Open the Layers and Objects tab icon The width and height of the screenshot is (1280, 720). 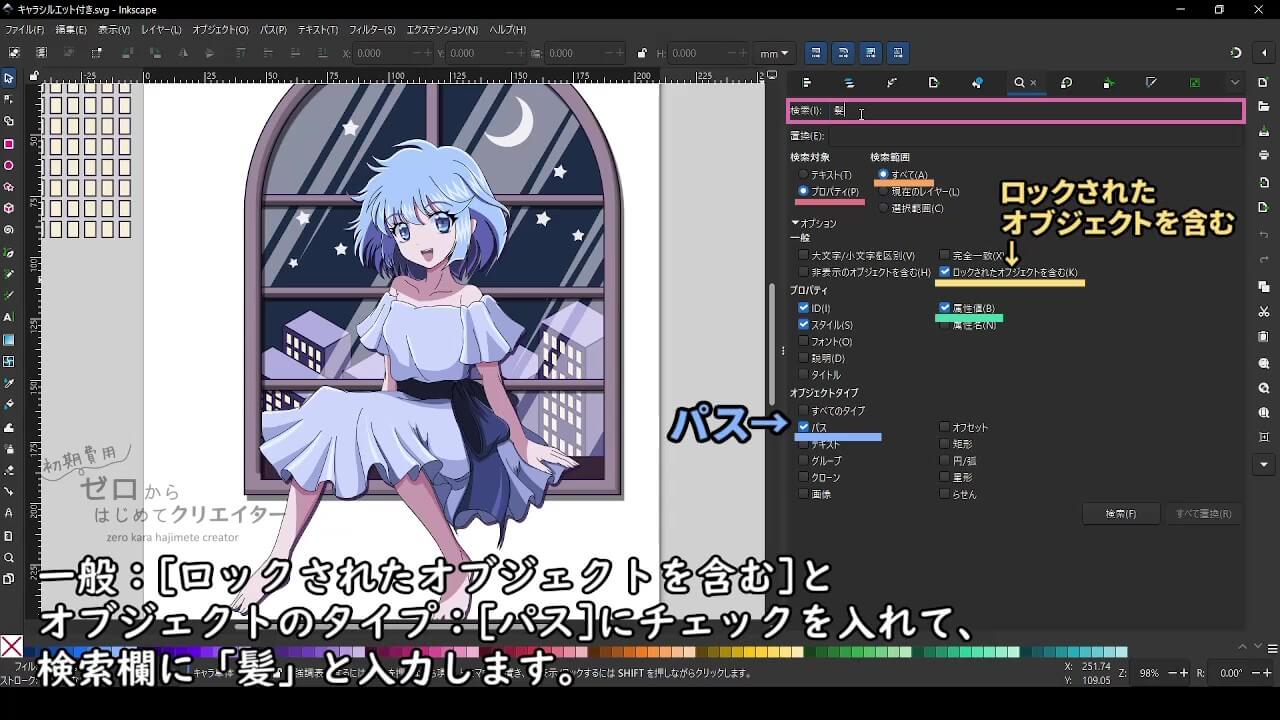point(849,83)
